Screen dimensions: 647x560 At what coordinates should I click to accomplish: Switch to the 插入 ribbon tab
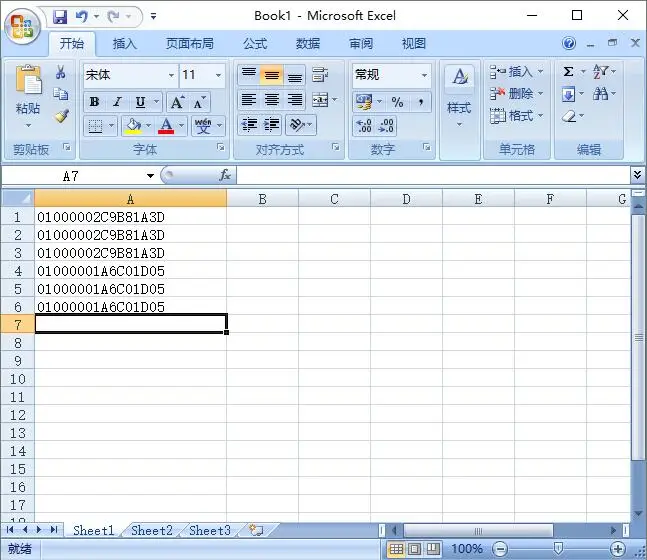pyautogui.click(x=125, y=43)
